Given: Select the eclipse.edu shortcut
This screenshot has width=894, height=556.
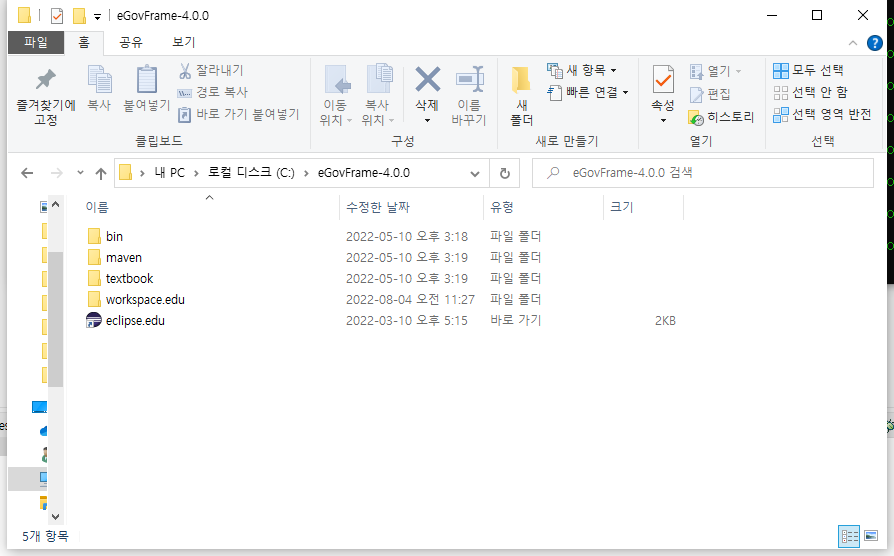Looking at the screenshot, I should tap(125, 320).
